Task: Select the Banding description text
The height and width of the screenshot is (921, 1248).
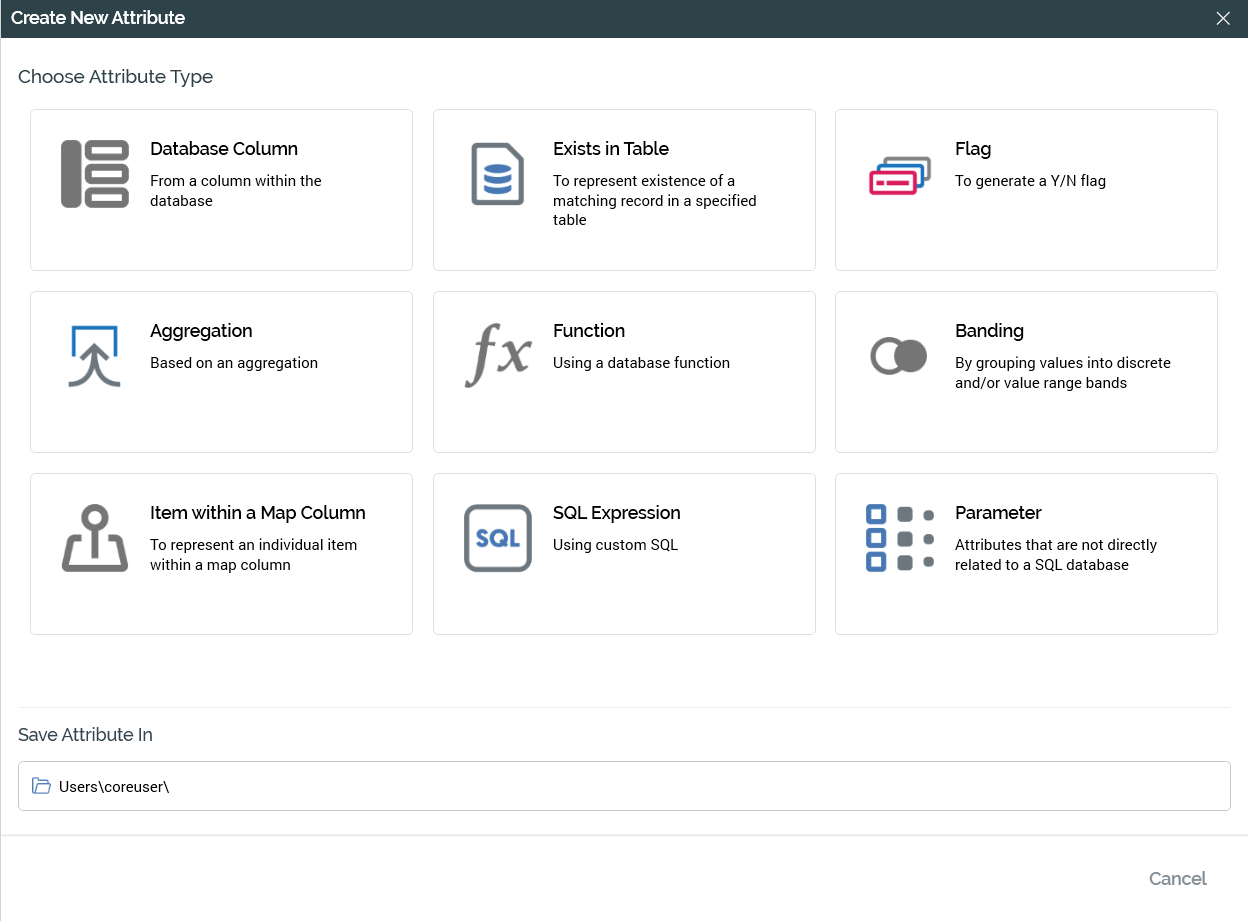Action: click(1062, 373)
